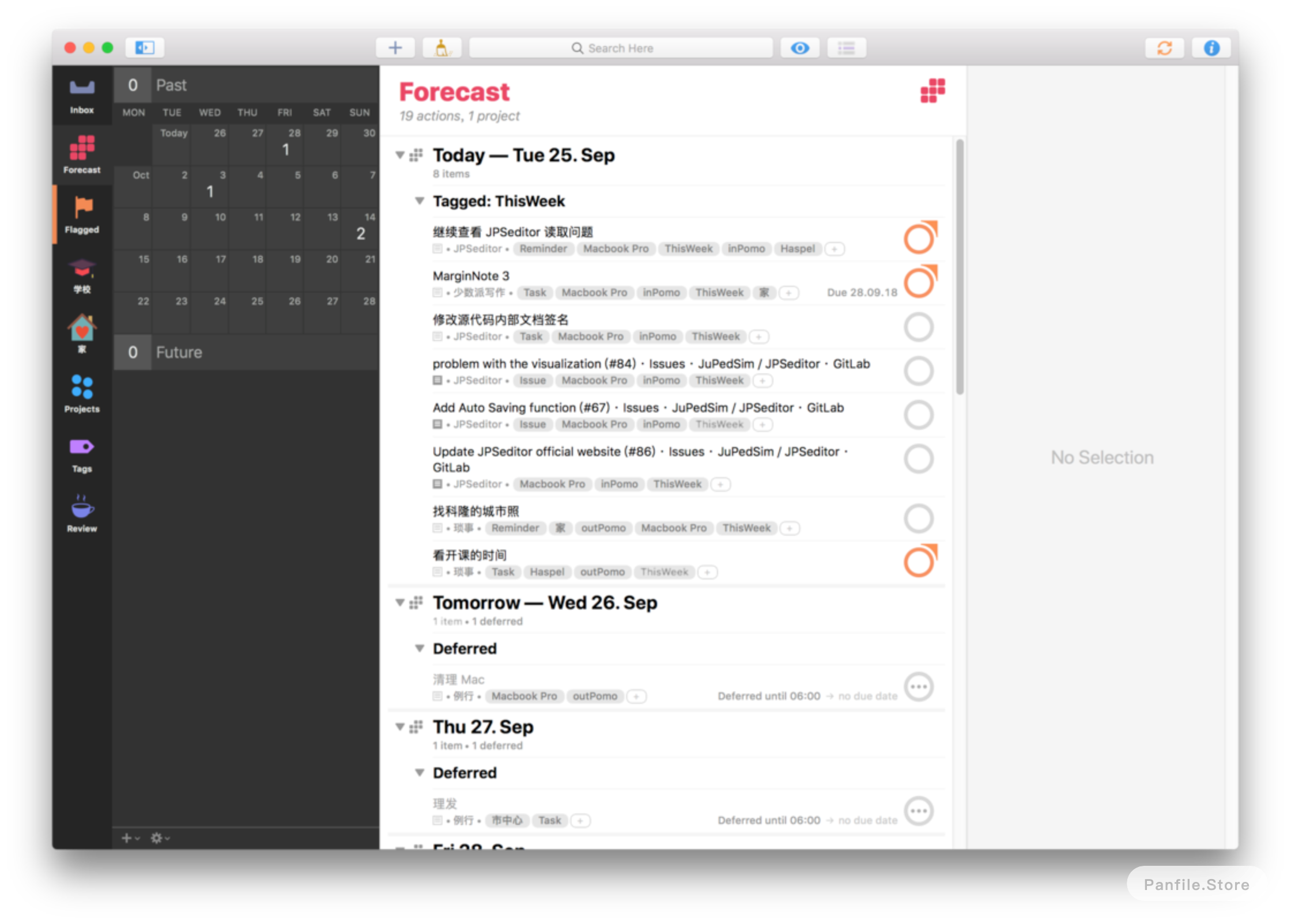The width and height of the screenshot is (1291, 924).
Task: Click the list view toggle icon in toolbar
Action: click(847, 48)
